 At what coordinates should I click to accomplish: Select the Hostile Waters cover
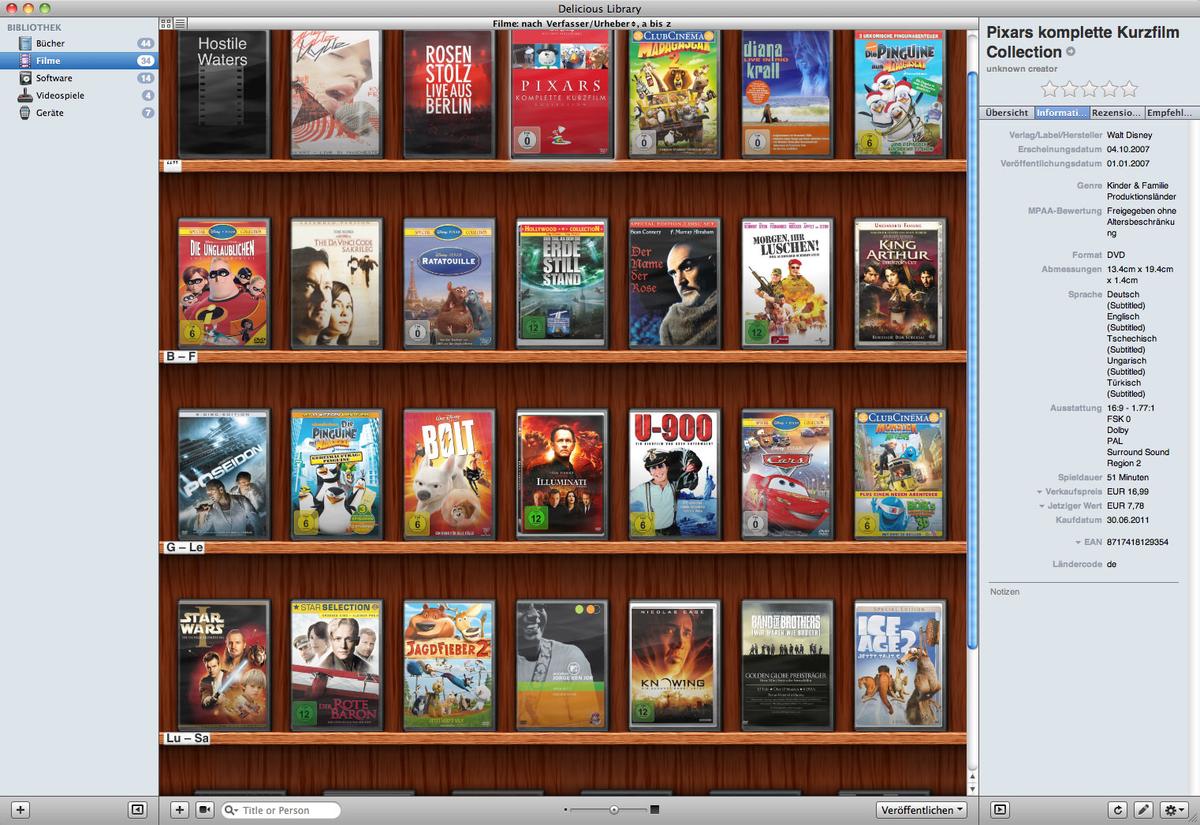tap(222, 93)
